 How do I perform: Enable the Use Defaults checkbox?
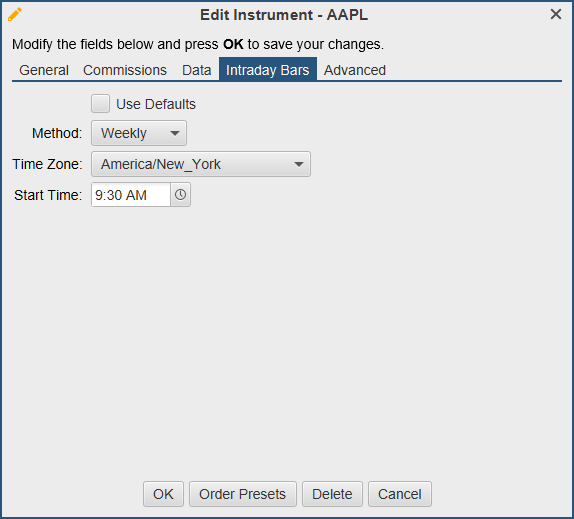pyautogui.click(x=100, y=104)
